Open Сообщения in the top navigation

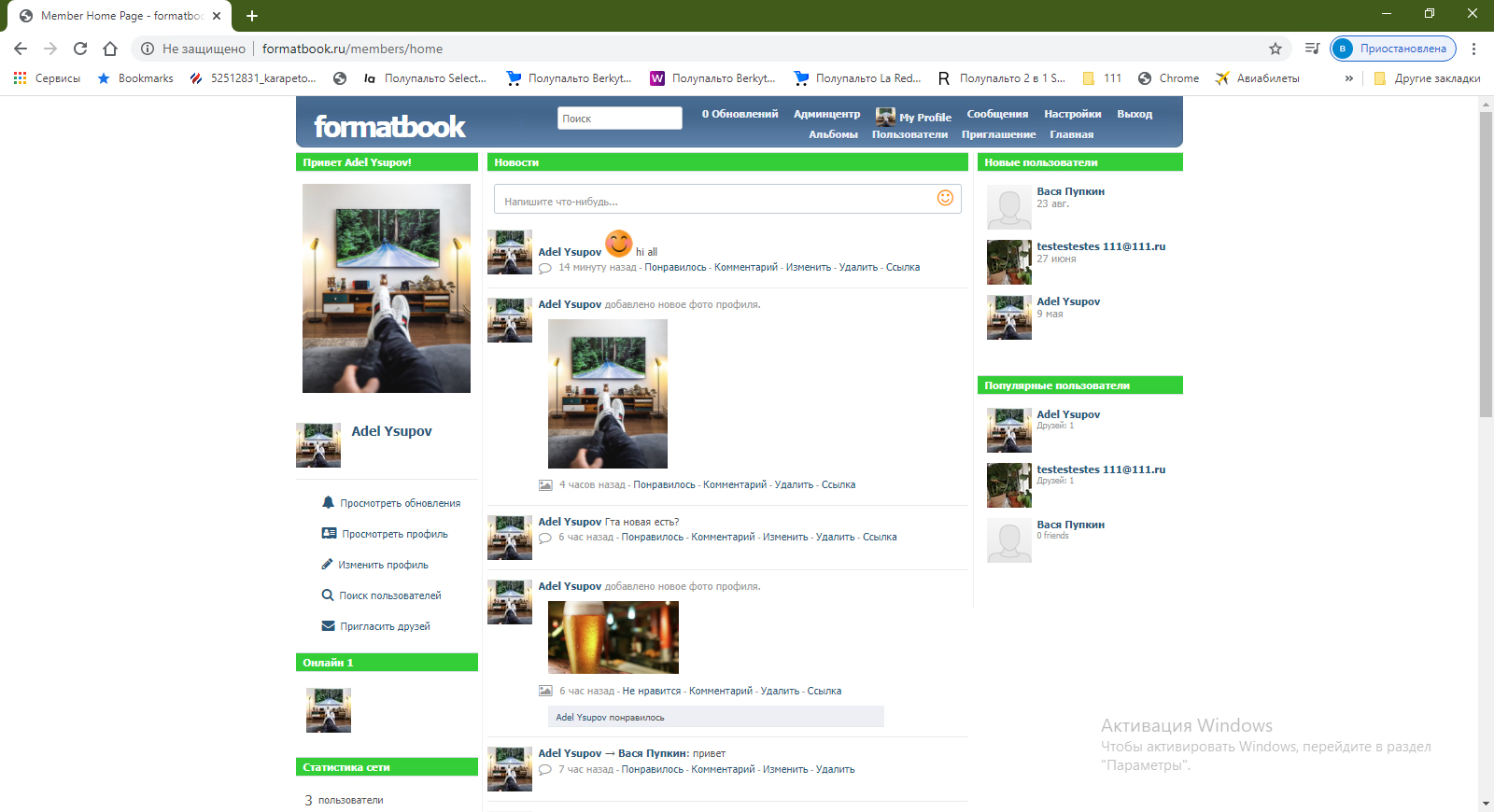[997, 114]
